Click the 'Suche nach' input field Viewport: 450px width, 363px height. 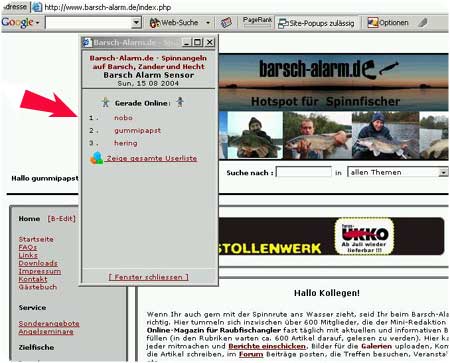[x=304, y=172]
